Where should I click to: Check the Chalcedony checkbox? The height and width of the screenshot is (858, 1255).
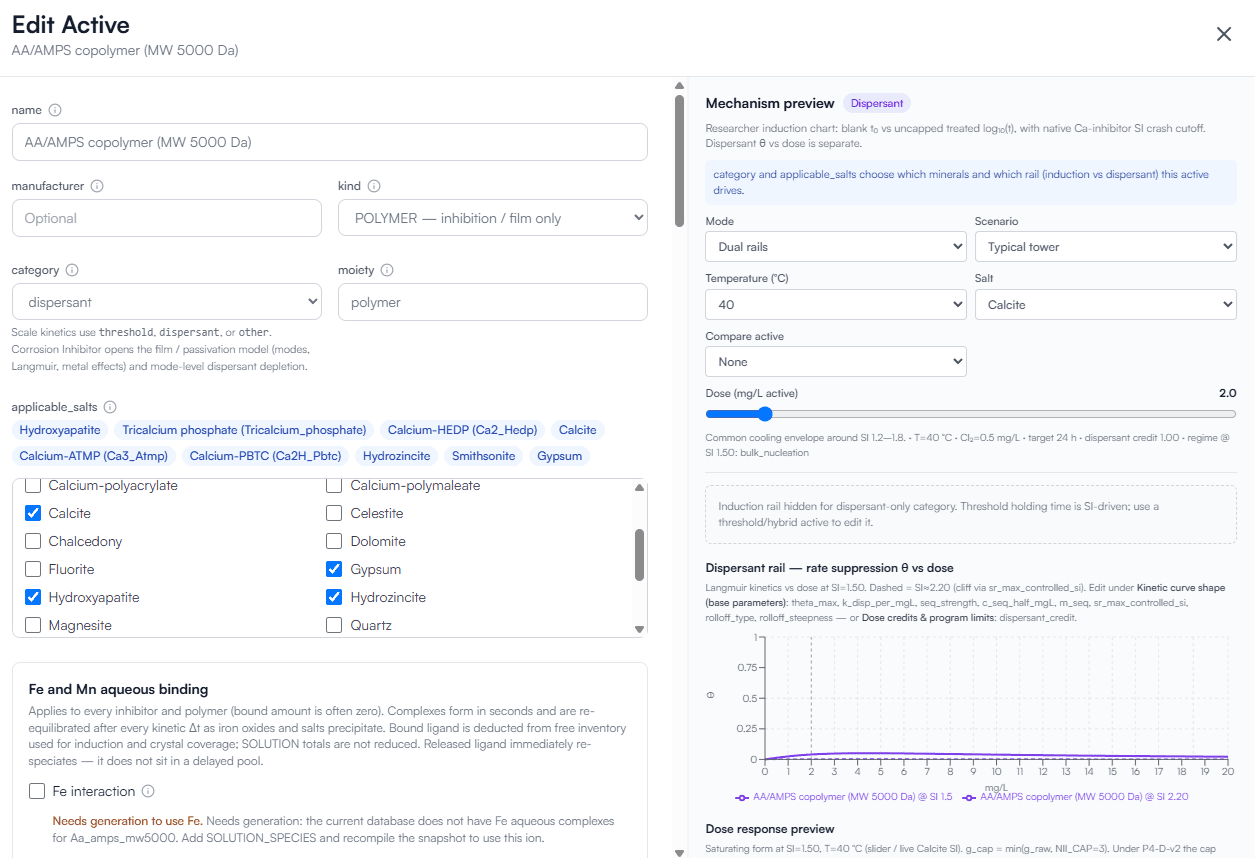[33, 541]
